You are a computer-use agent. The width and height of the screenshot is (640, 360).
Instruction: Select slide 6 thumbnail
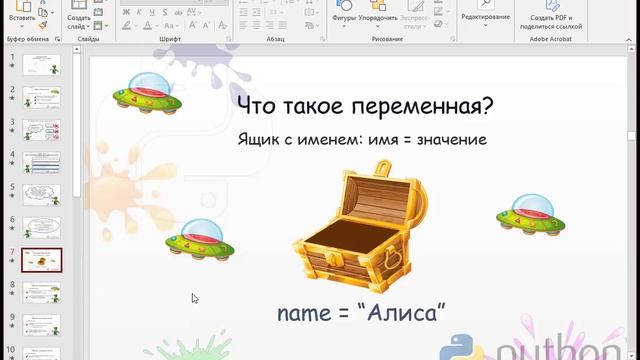[42, 228]
